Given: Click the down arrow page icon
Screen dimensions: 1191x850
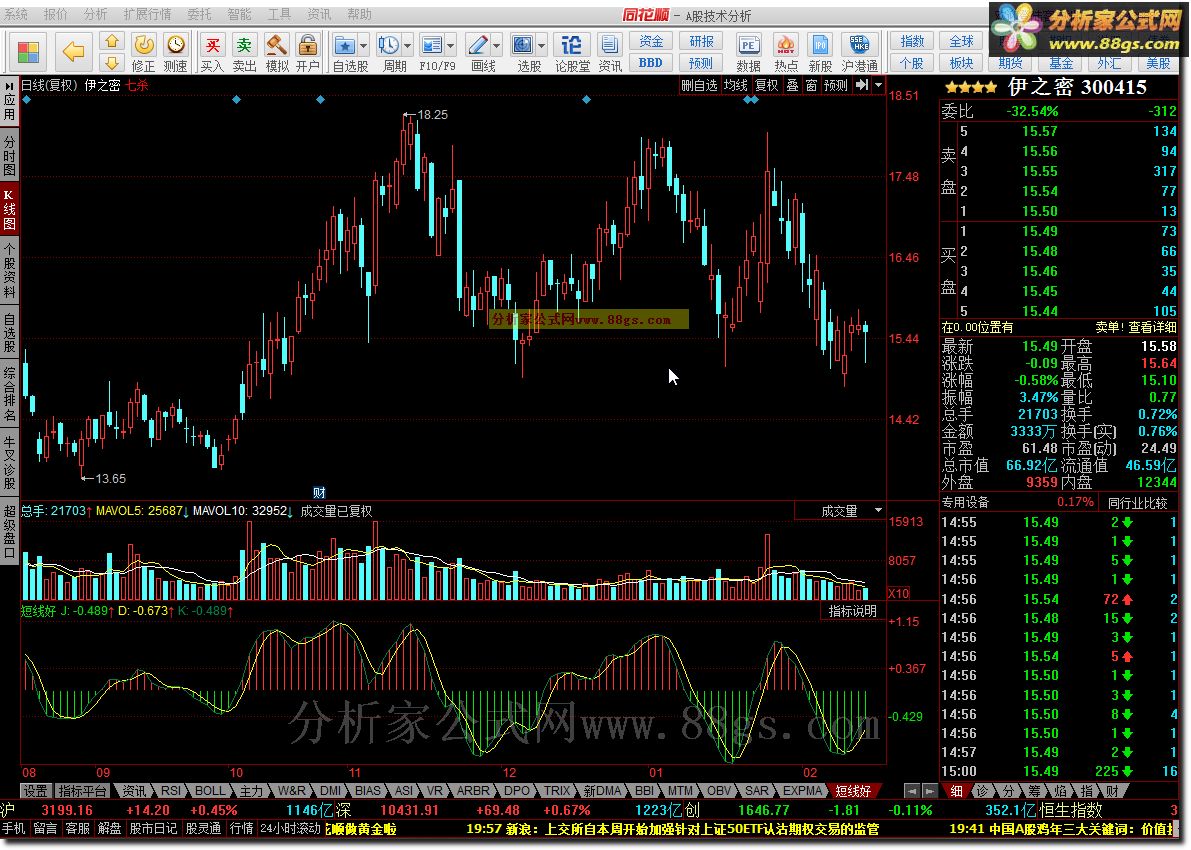Looking at the screenshot, I should [x=112, y=62].
